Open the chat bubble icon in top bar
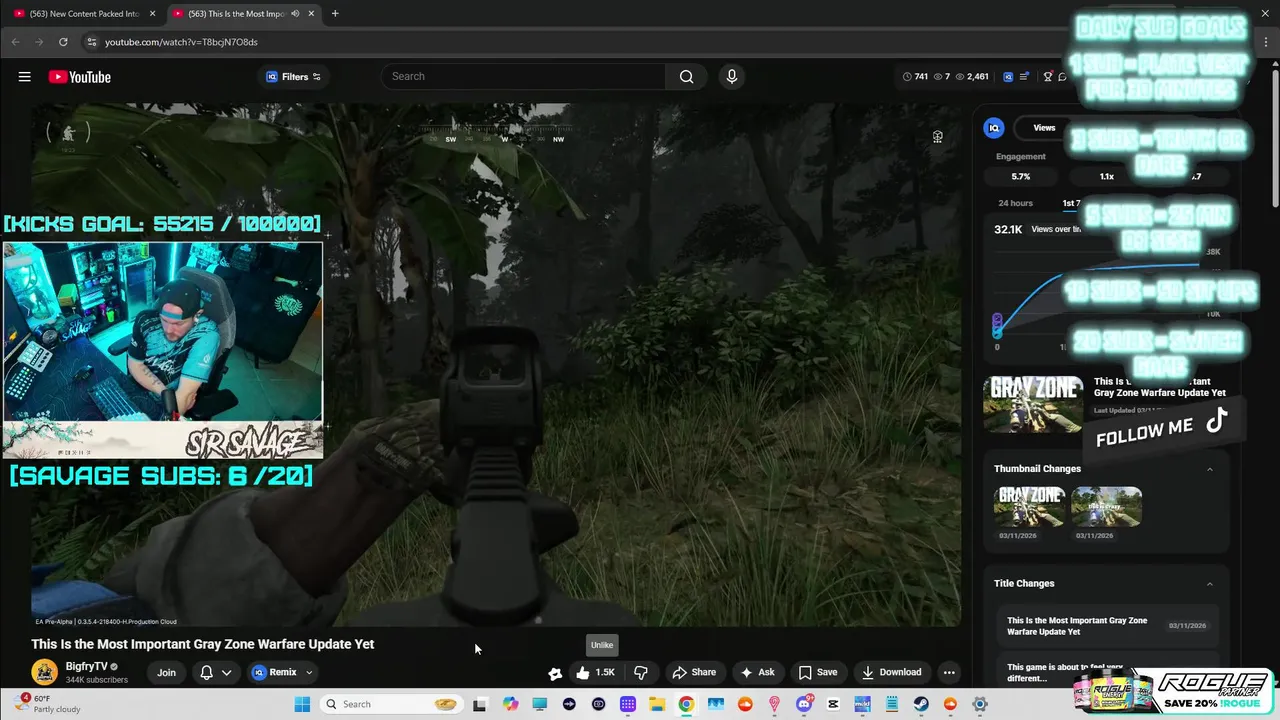Image resolution: width=1280 pixels, height=720 pixels. tap(1062, 77)
